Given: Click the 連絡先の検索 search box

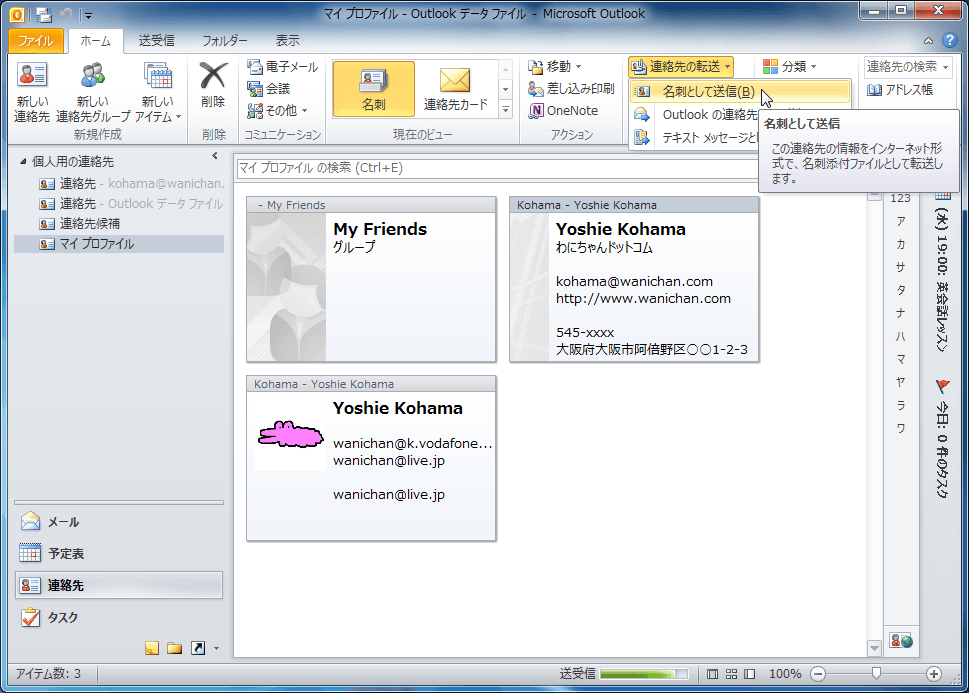Looking at the screenshot, I should tap(907, 66).
